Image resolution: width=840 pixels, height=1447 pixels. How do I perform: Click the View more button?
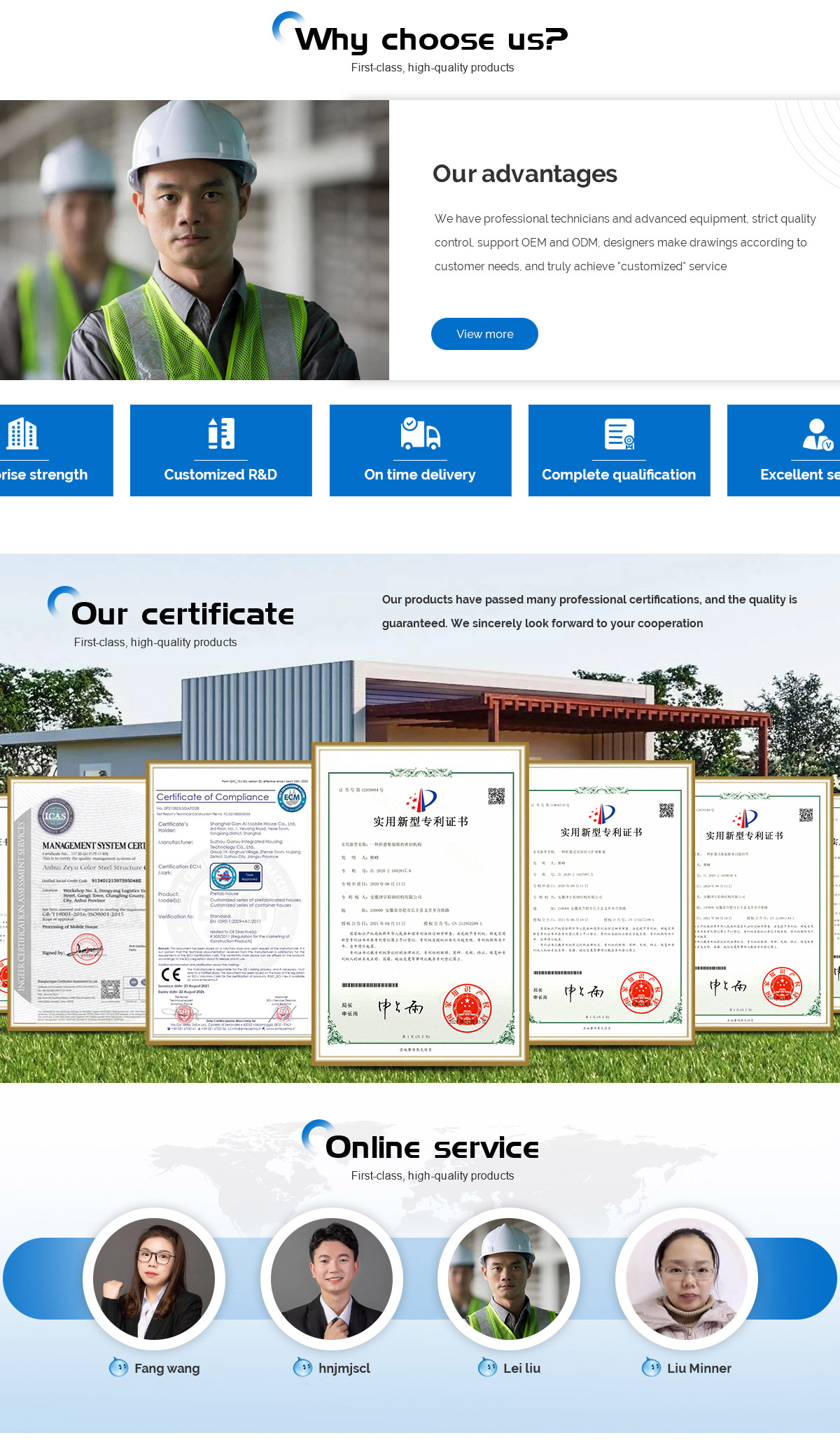point(484,334)
